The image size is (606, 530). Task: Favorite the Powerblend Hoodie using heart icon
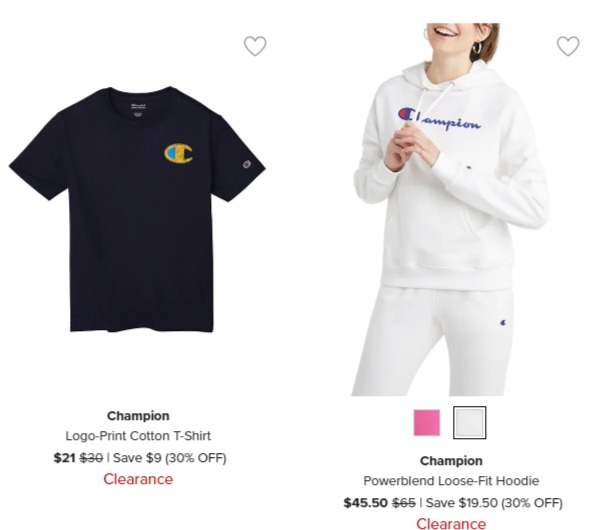568,46
